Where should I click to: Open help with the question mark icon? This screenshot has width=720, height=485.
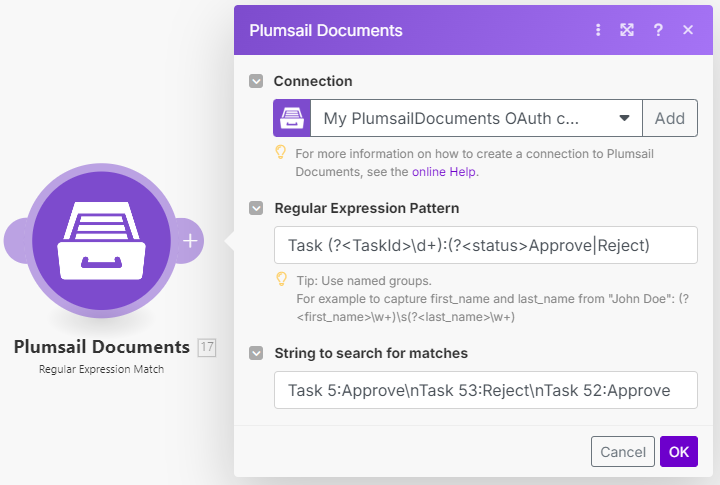click(658, 30)
